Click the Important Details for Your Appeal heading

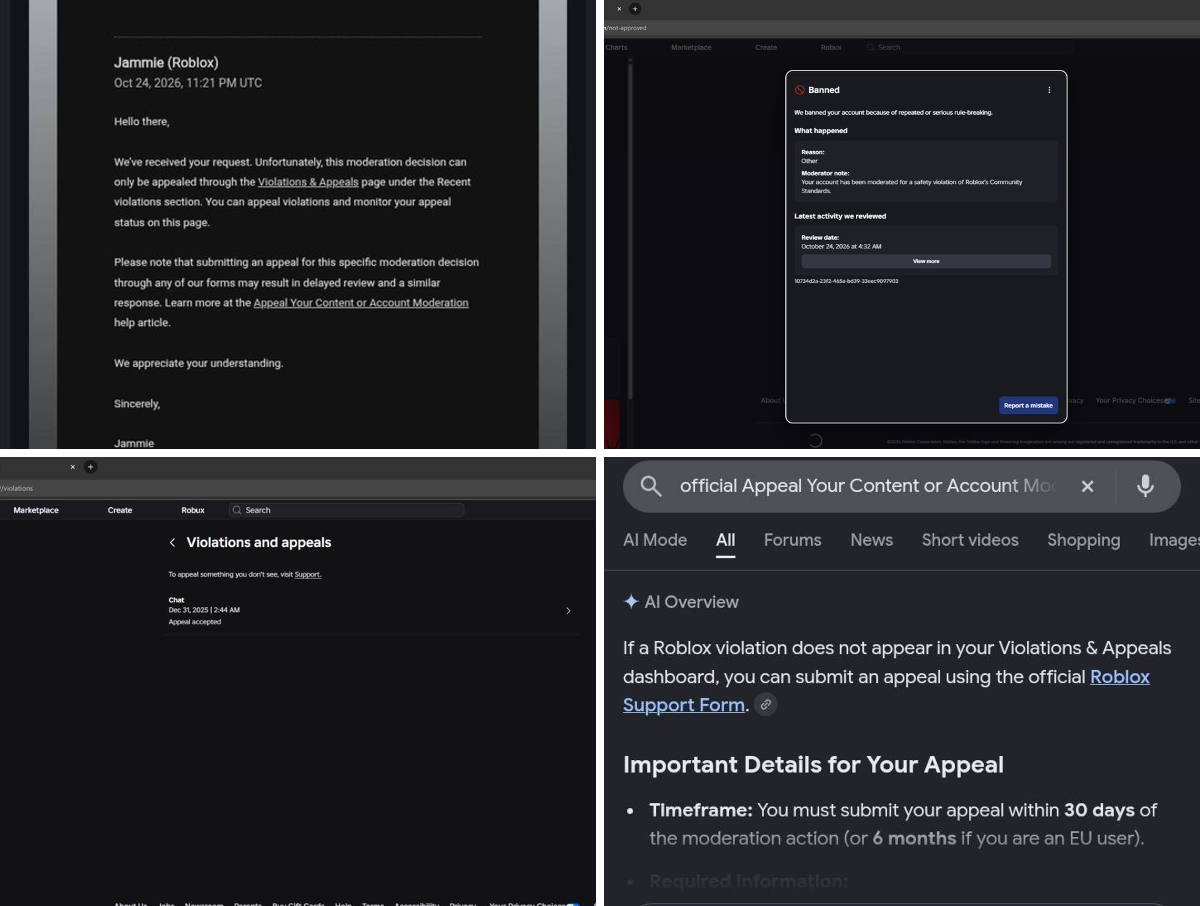(x=813, y=765)
